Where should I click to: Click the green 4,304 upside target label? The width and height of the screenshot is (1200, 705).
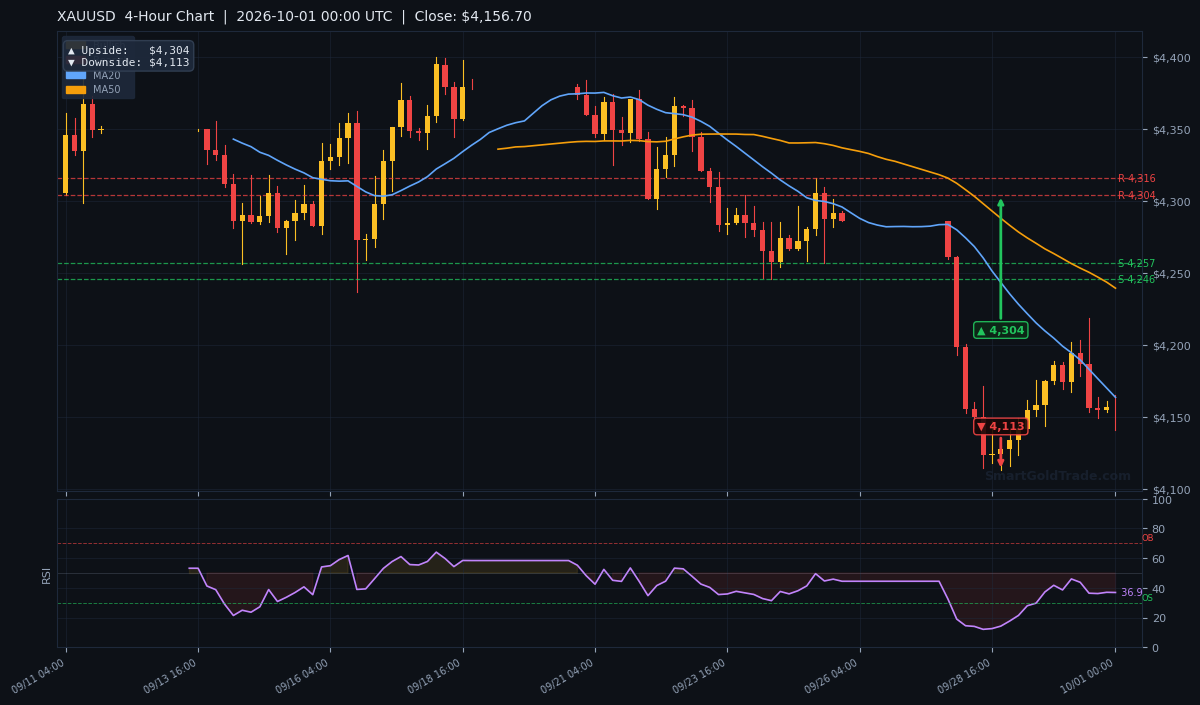(x=1000, y=330)
